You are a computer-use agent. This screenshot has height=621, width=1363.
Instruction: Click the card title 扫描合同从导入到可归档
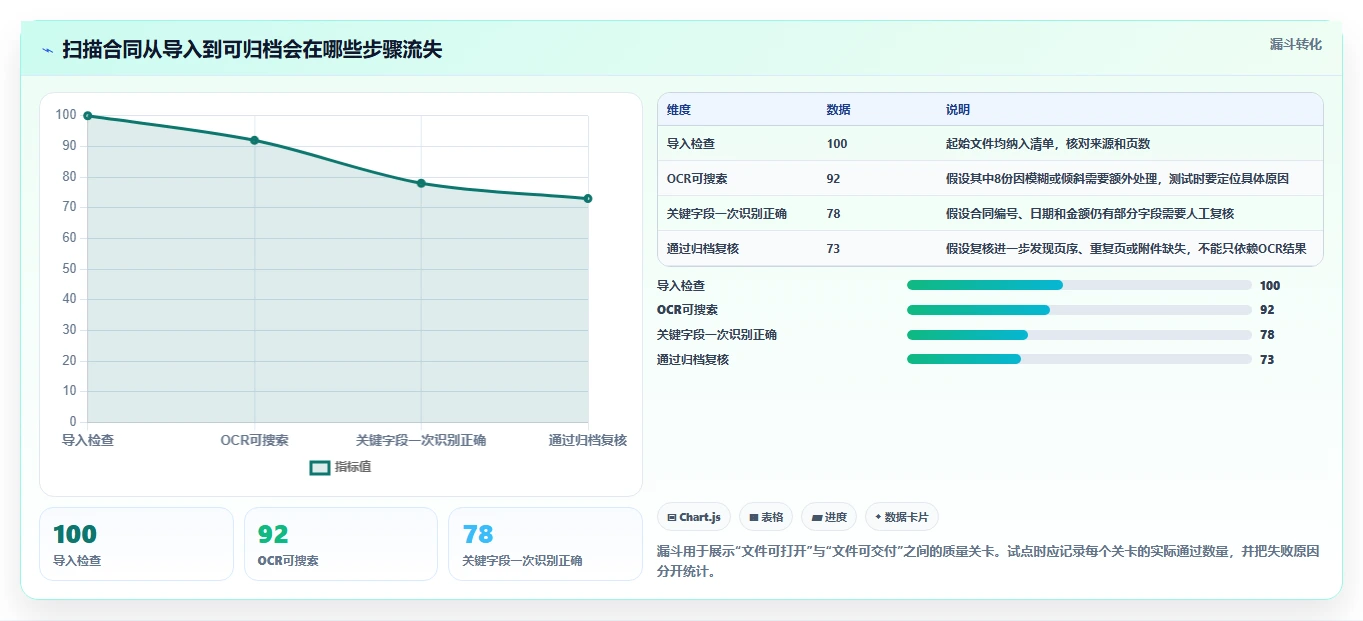click(252, 49)
